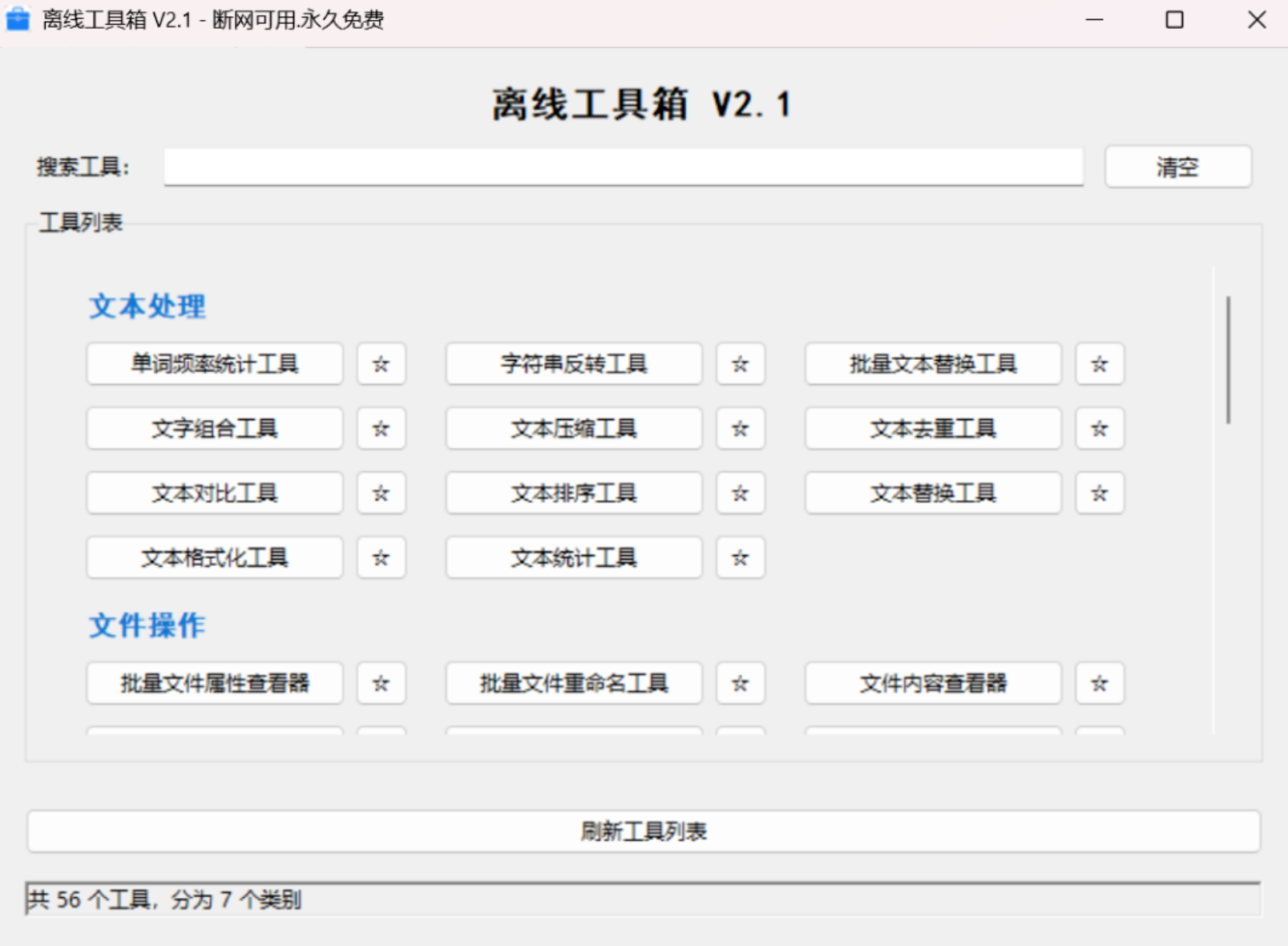Open the 文本压缩工具
1288x946 pixels.
573,429
